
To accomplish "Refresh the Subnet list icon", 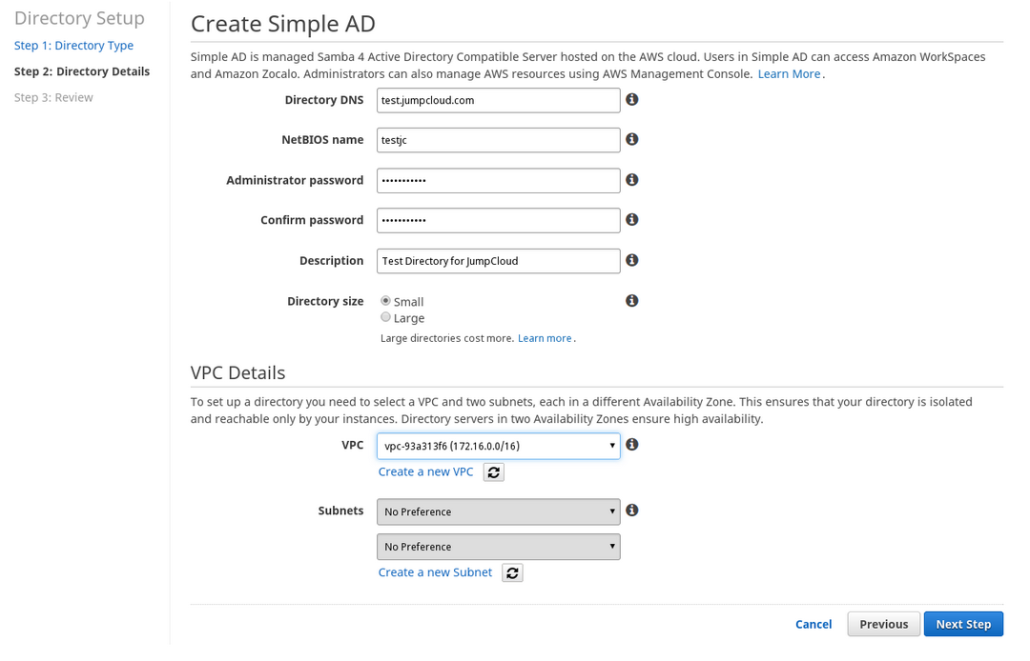I will pos(512,573).
